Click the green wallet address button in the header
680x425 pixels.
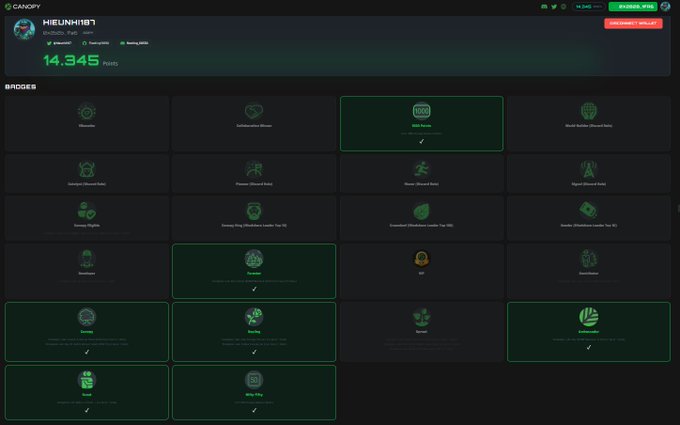[633, 7]
